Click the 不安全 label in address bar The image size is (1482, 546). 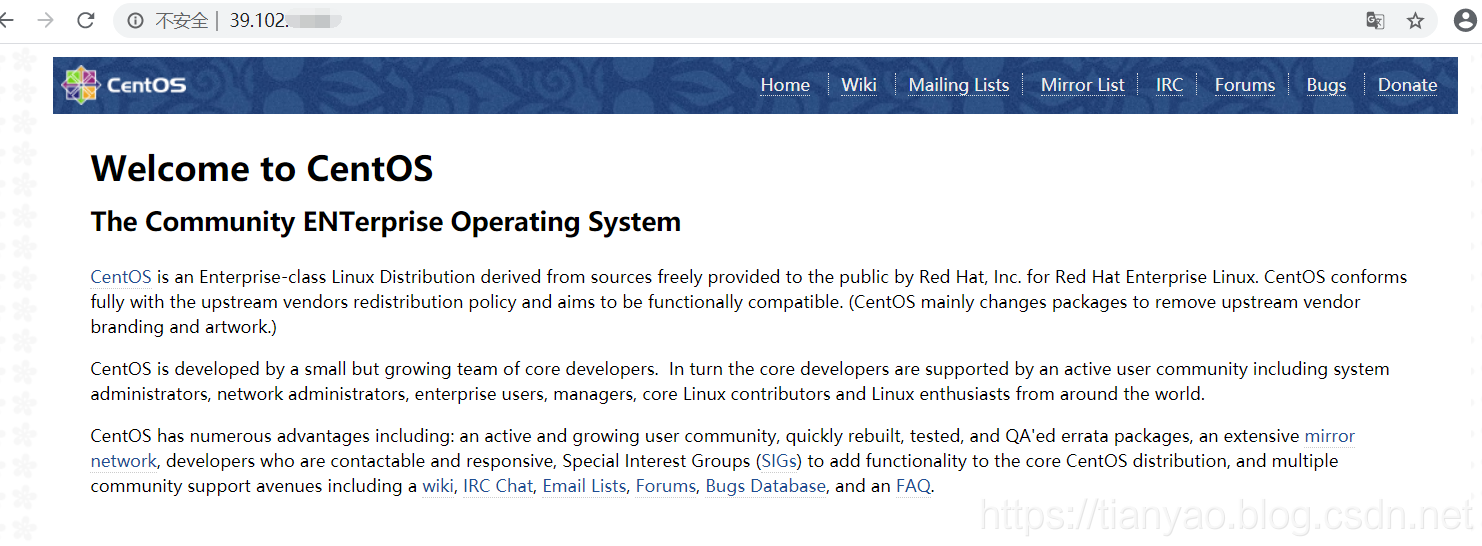click(x=181, y=21)
